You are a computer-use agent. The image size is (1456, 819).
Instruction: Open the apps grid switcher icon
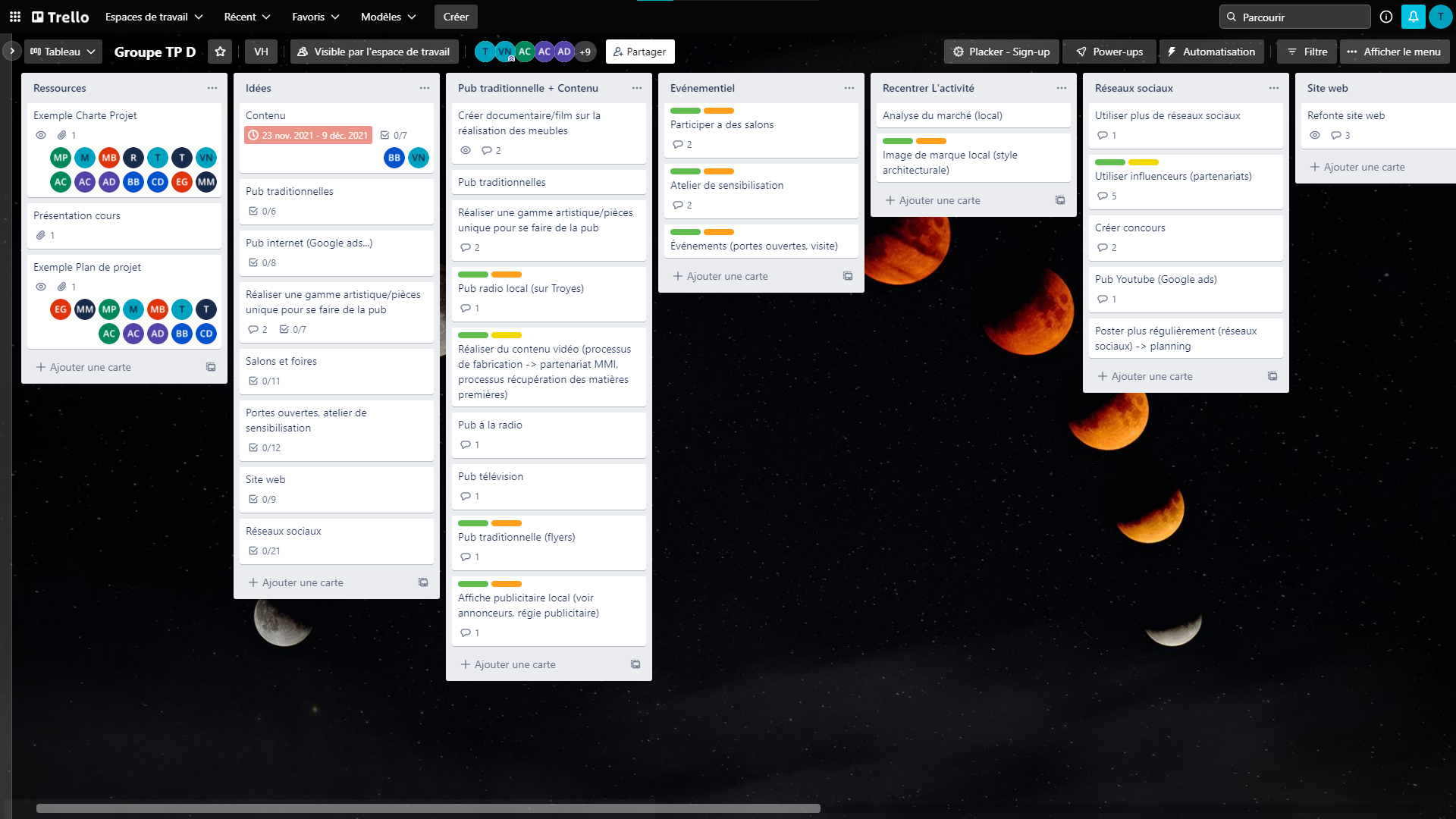pyautogui.click(x=15, y=17)
